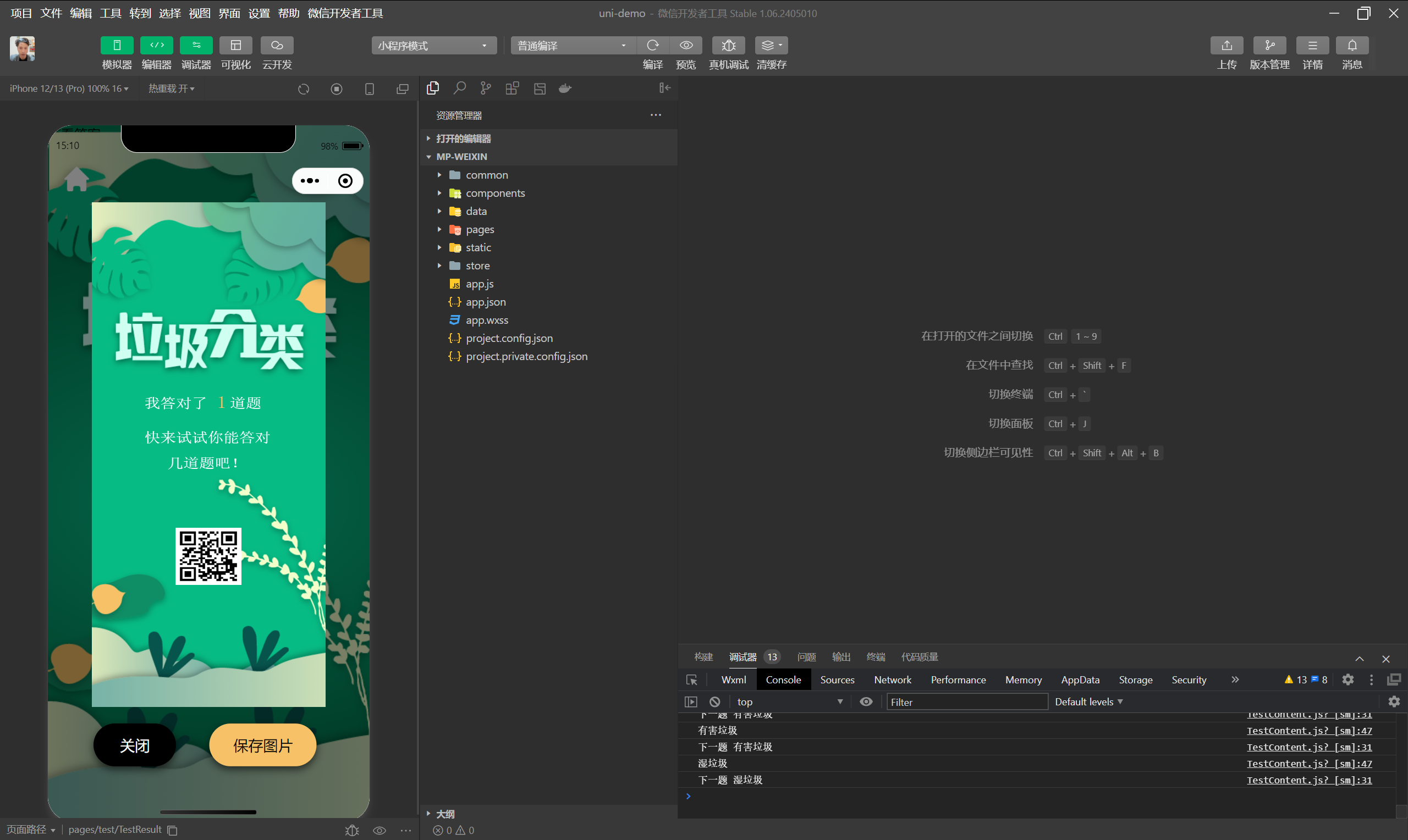Open 版本管理 branch icon

(1269, 45)
